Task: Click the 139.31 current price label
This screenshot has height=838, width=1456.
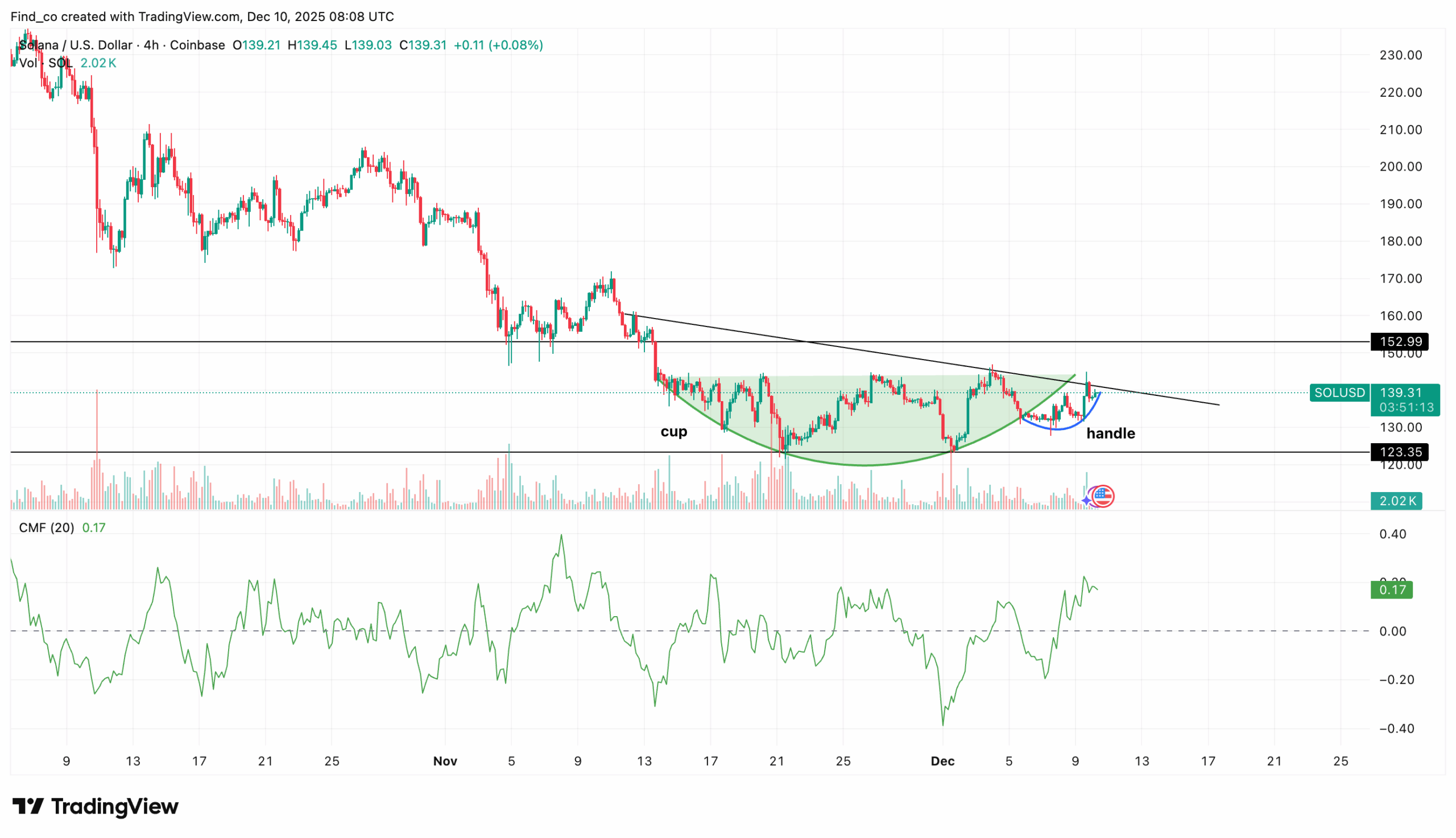Action: click(1400, 392)
